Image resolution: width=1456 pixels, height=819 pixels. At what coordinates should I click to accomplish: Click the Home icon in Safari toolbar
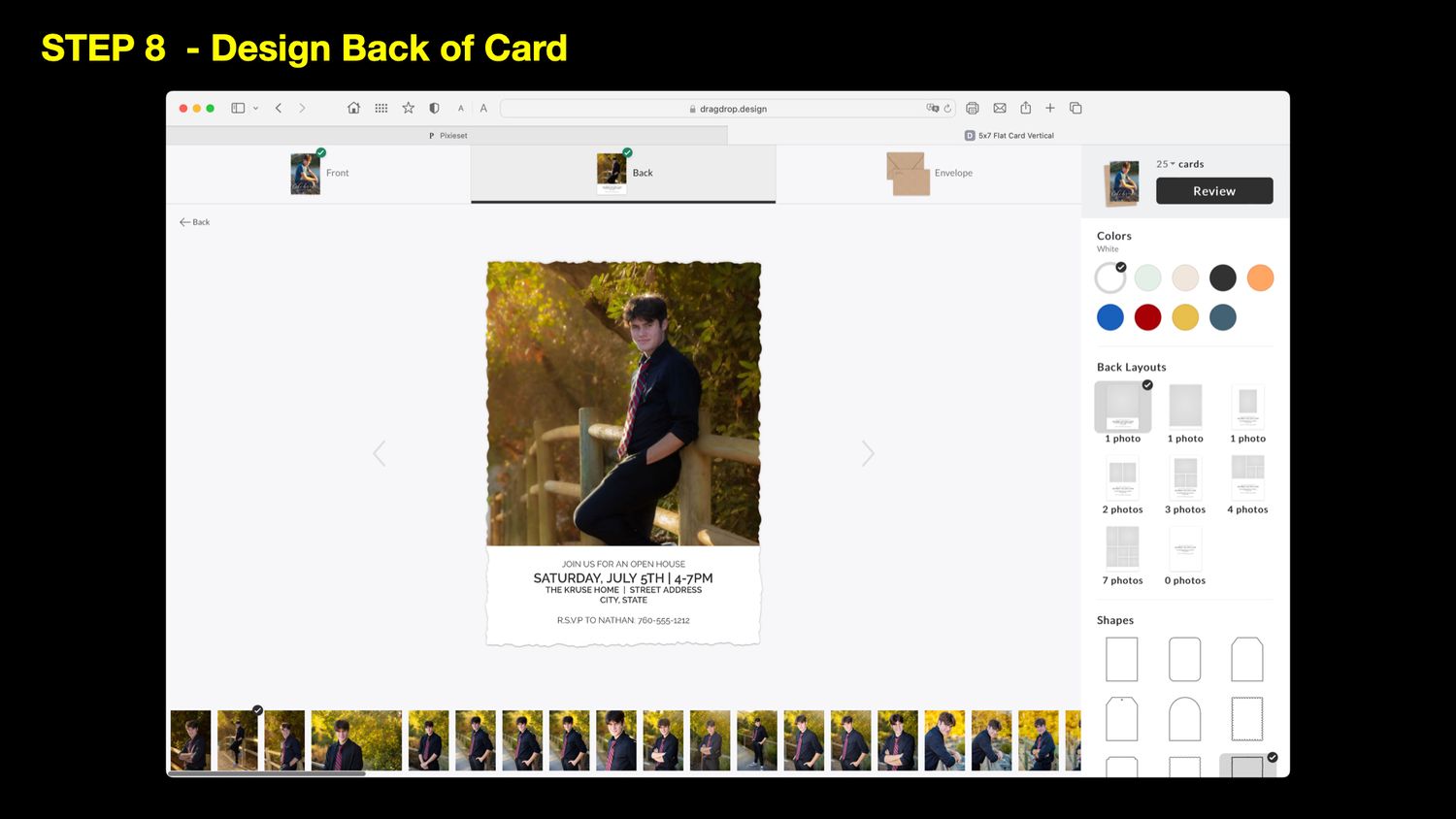(x=353, y=108)
